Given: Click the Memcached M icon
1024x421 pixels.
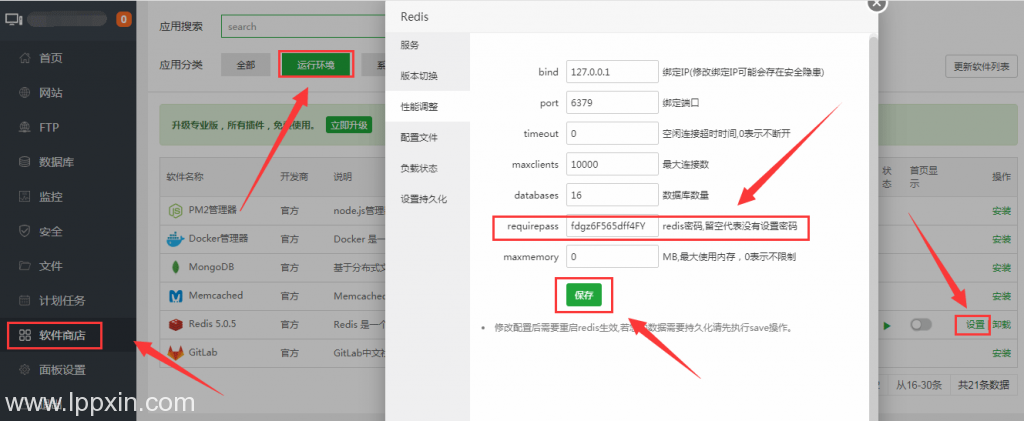Looking at the screenshot, I should [175, 296].
